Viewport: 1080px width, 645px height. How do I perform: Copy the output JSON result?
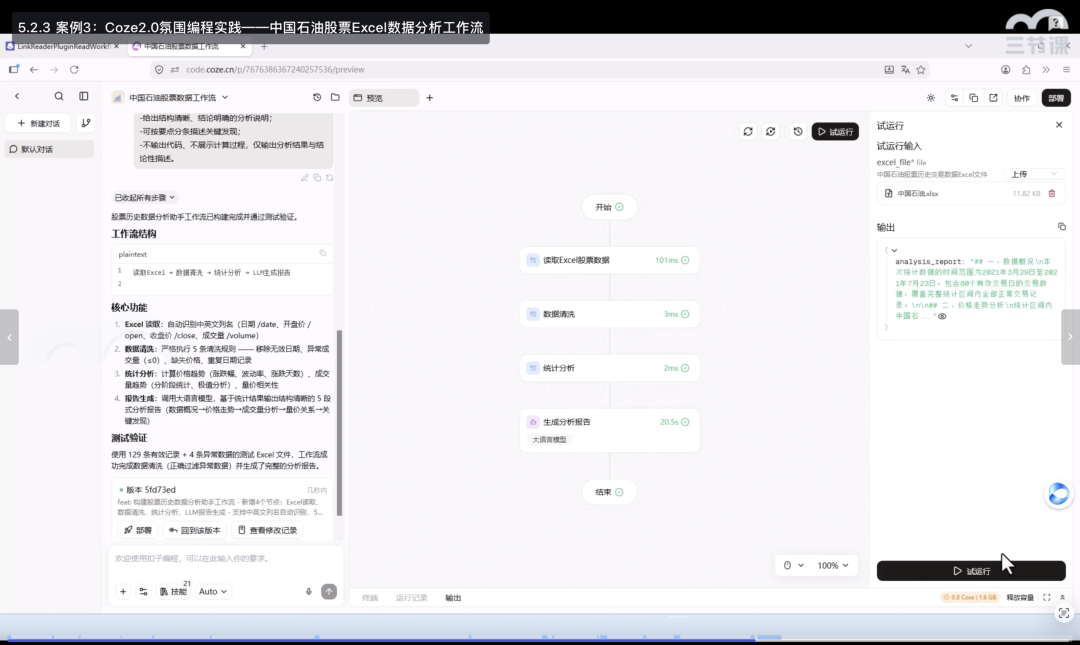click(1061, 227)
